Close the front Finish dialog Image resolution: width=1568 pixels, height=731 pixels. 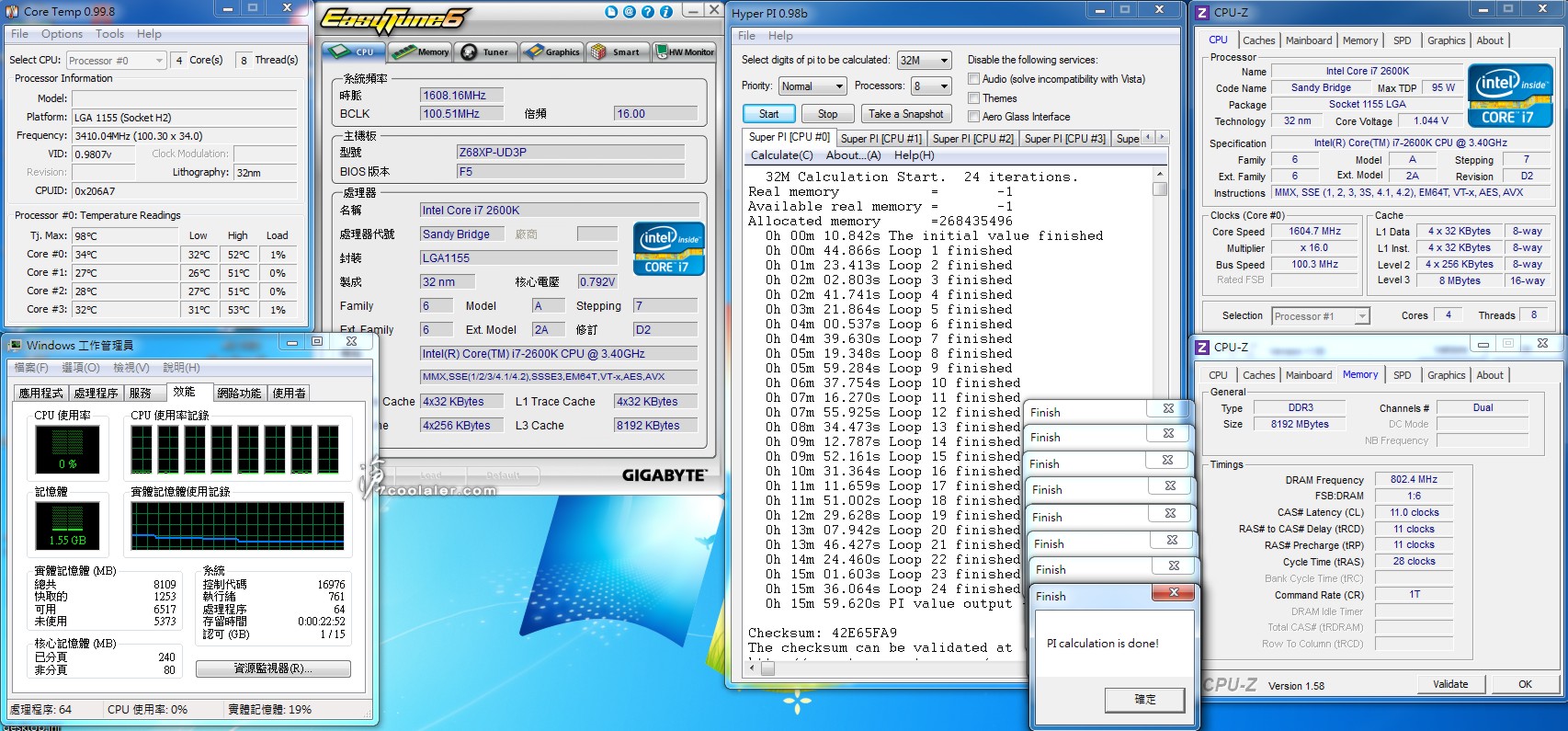point(1174,593)
